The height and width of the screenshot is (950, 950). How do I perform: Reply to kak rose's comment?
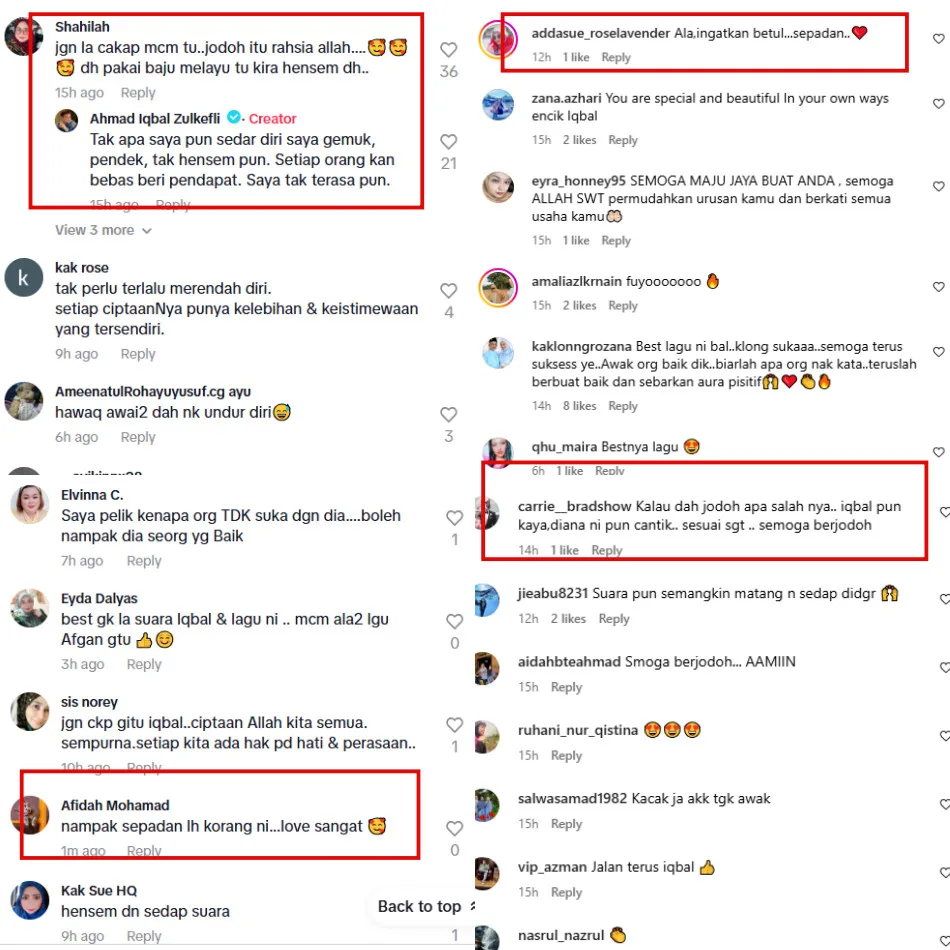[x=138, y=354]
